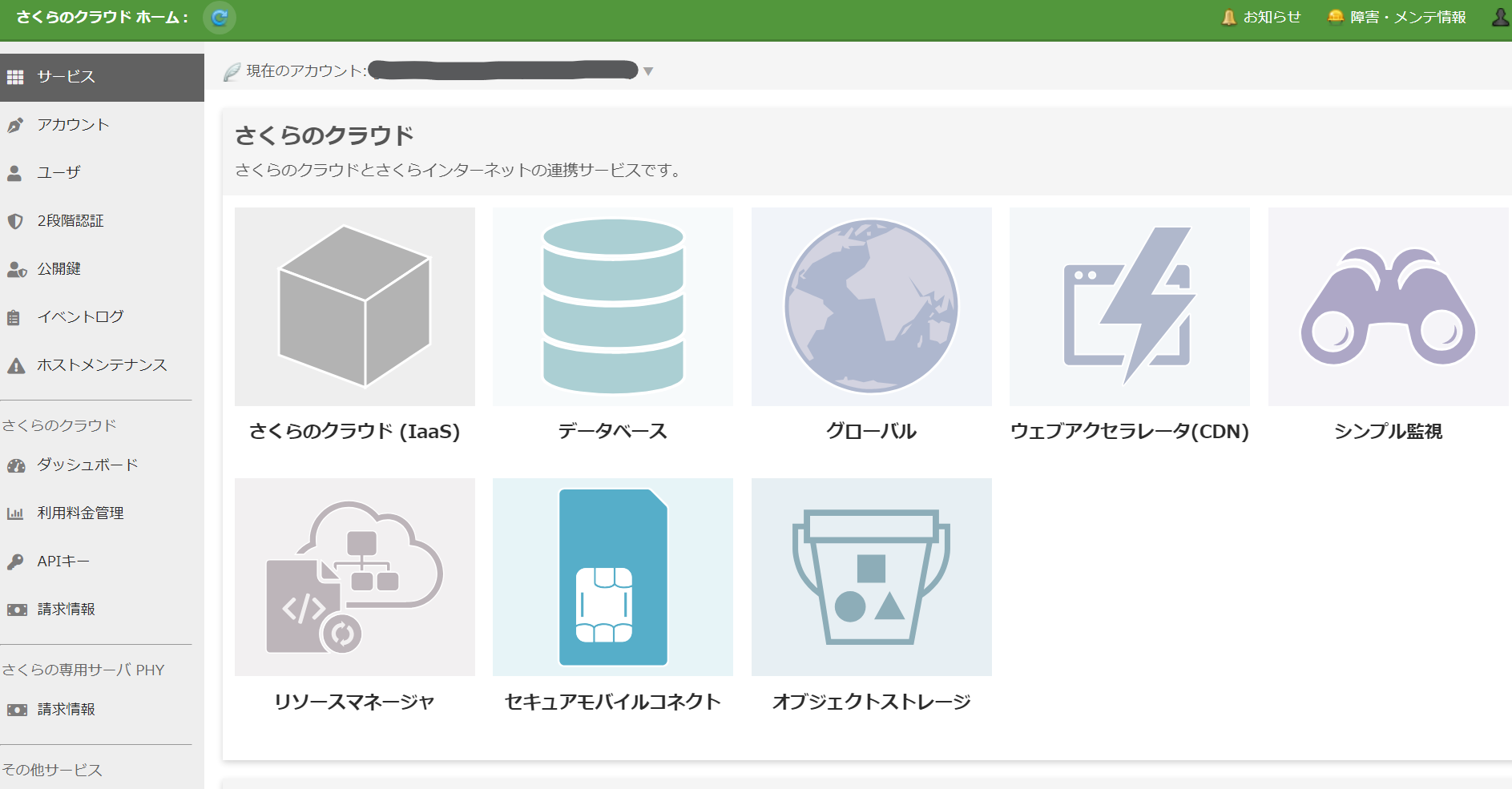Image resolution: width=1512 pixels, height=789 pixels.
Task: Click the セキュアモバイルコネクト label
Action: click(x=613, y=702)
